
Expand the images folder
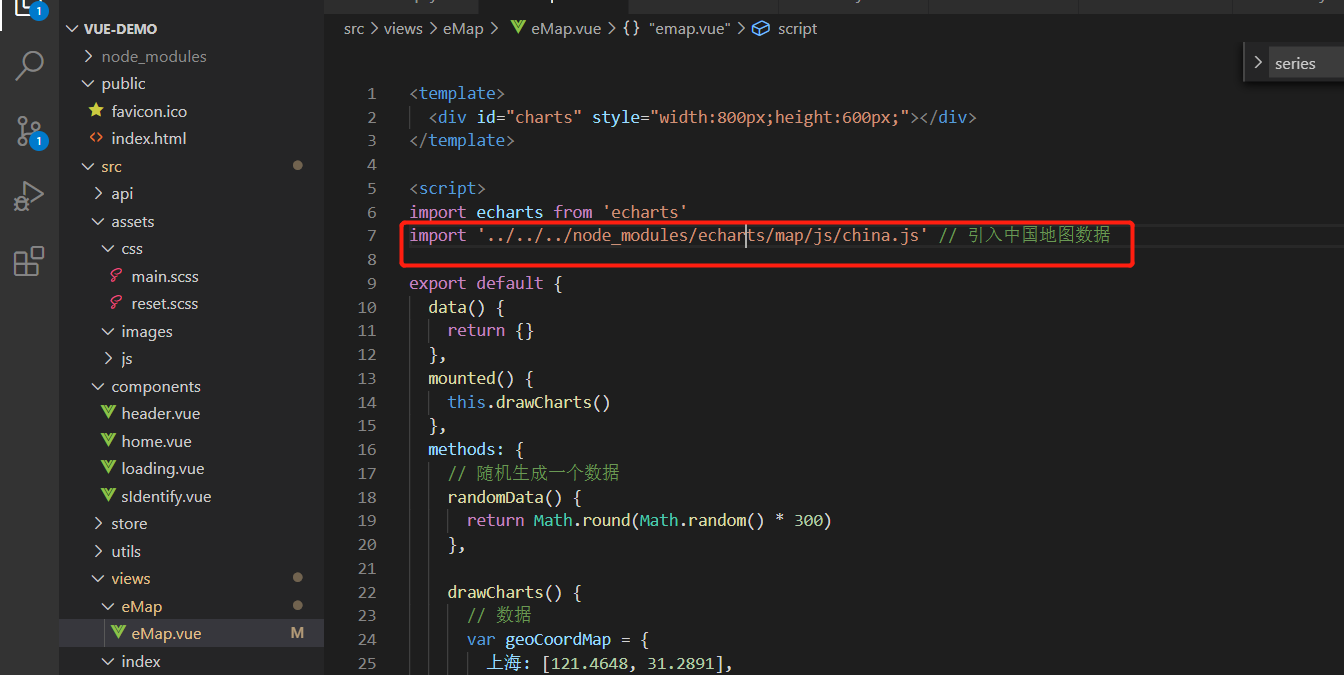tap(108, 331)
